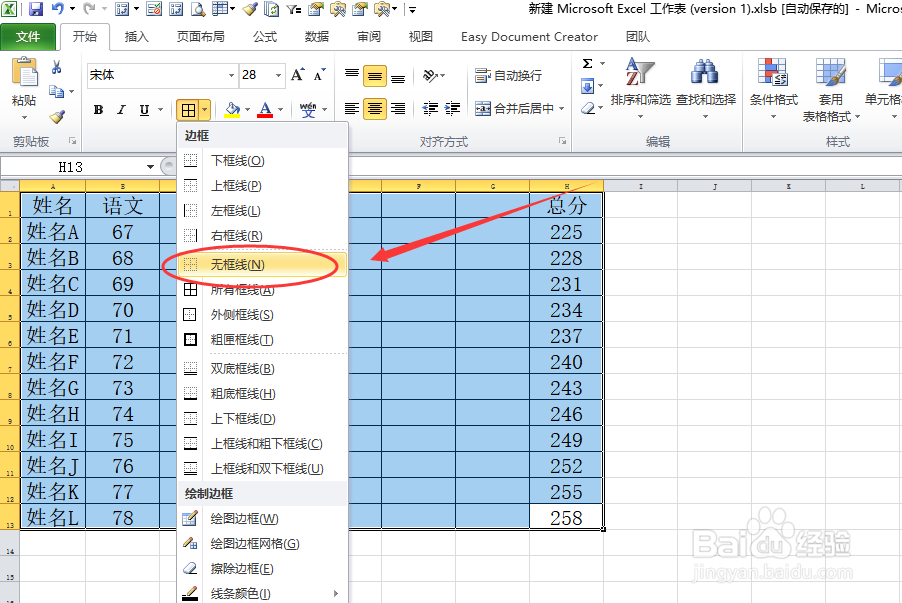The height and width of the screenshot is (603, 902).
Task: Open the Name Box dropdown arrow
Action: 150,167
